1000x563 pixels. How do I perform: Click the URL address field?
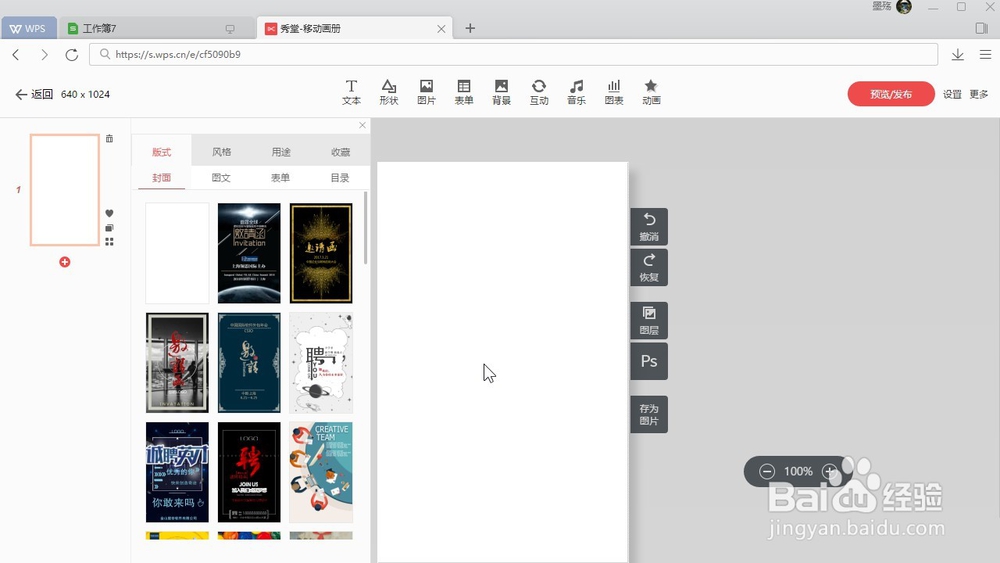point(513,55)
